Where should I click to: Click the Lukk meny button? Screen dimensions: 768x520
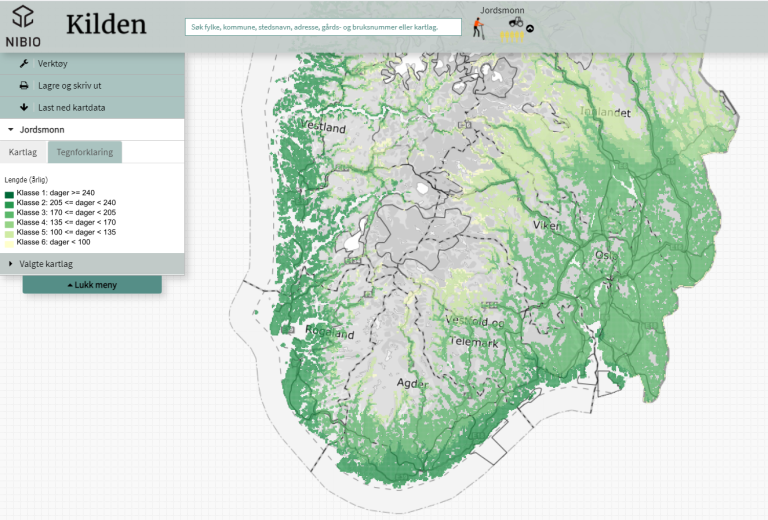pyautogui.click(x=92, y=284)
